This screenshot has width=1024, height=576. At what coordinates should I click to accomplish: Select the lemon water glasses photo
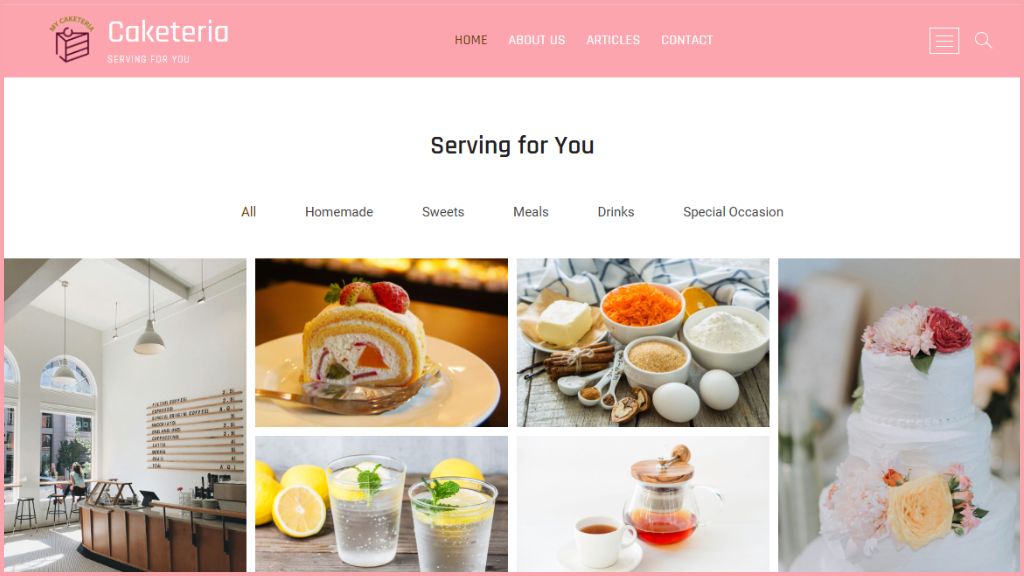381,504
